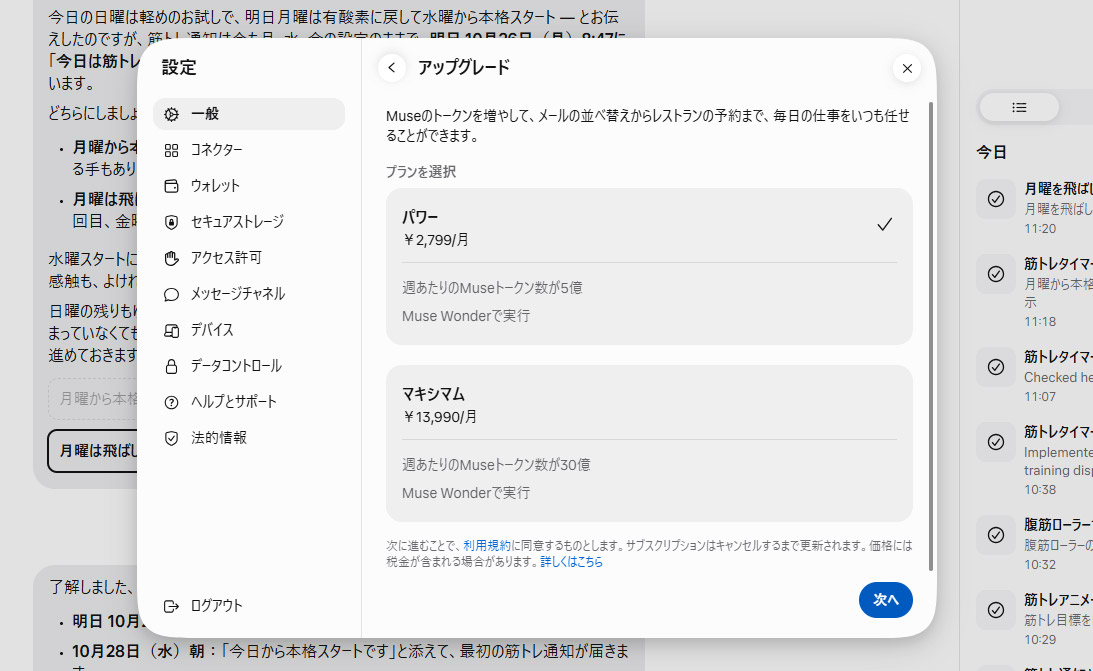Open the 一般 settings section
This screenshot has height=671, width=1093.
pos(249,114)
